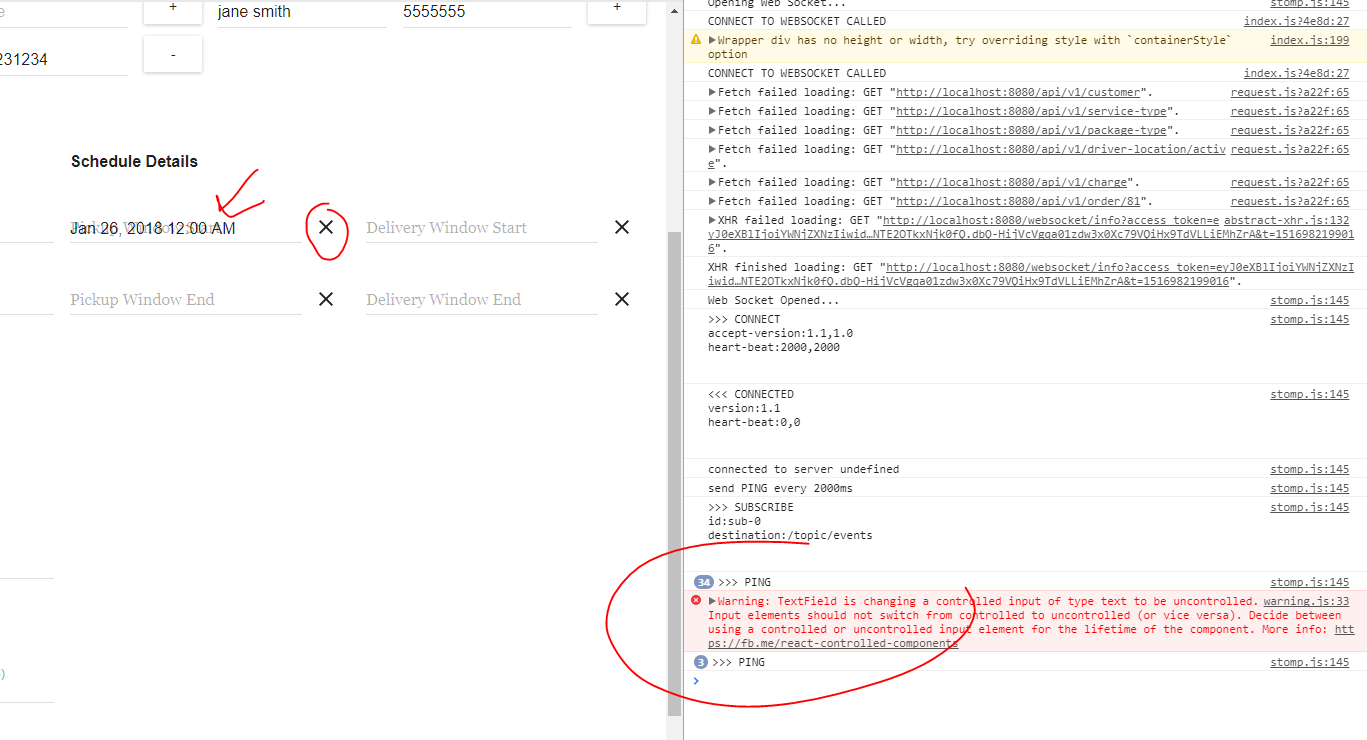Select the destination:/topic/events console text
This screenshot has width=1367, height=740.
pos(790,535)
